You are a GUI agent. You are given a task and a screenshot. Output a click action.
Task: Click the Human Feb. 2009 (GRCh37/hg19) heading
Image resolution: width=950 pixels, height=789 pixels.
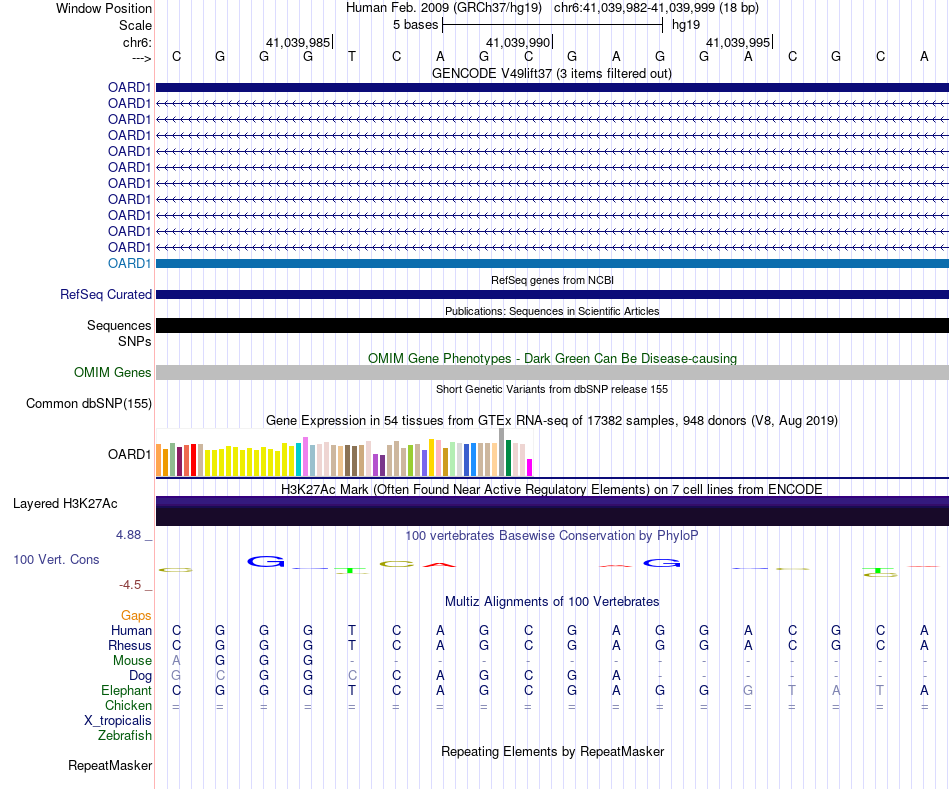[x=446, y=8]
